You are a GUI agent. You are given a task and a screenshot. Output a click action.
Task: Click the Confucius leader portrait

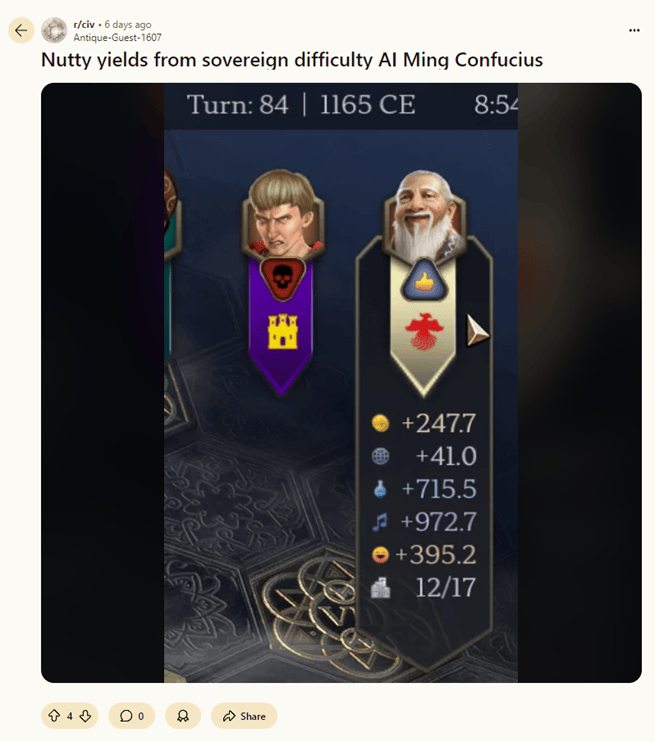[x=425, y=216]
